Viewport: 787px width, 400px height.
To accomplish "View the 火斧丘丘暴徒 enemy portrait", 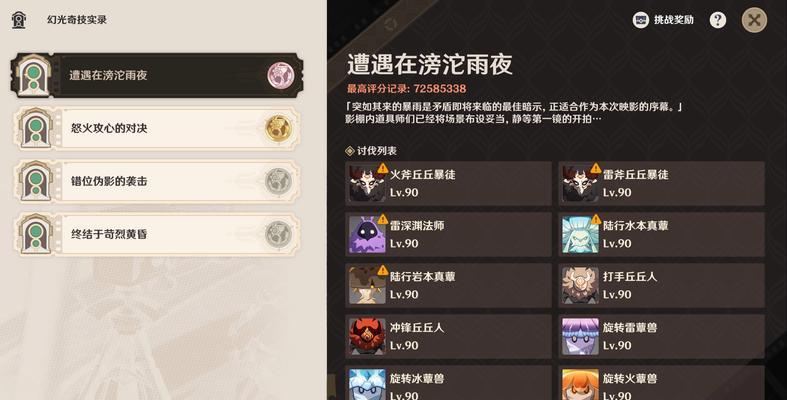I will coord(367,183).
